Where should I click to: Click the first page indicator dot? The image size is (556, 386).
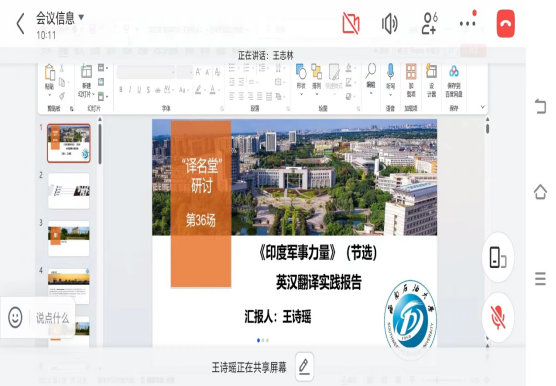[258, 340]
